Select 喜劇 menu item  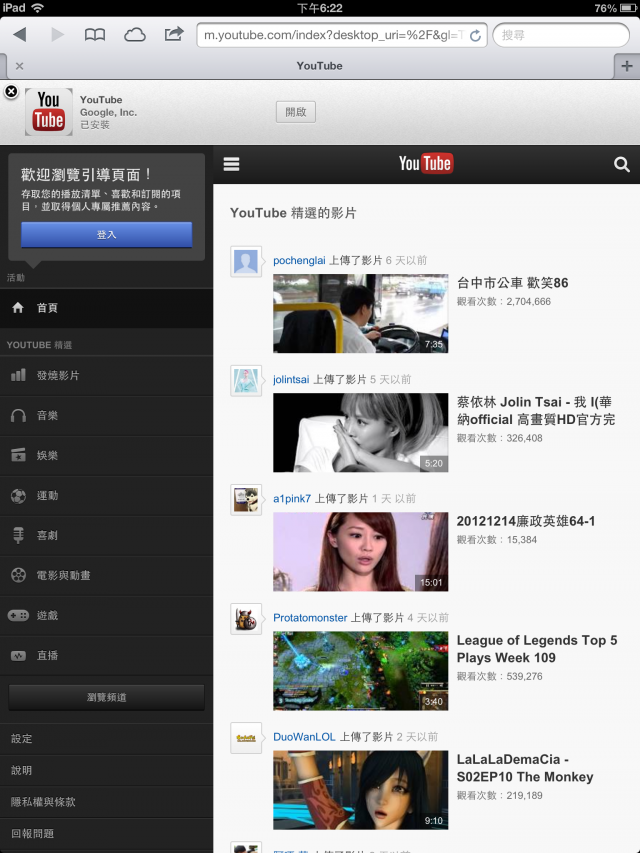[106, 536]
